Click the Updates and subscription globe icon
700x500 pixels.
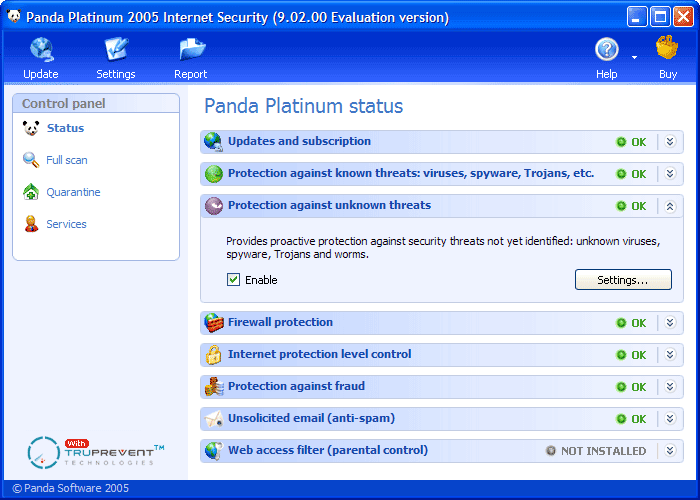click(213, 142)
